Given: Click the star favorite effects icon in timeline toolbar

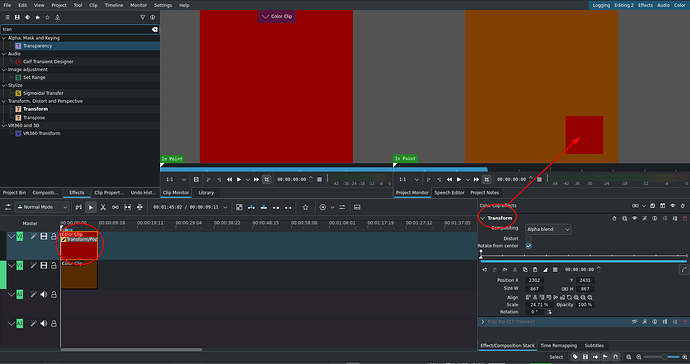Looking at the screenshot, I should tap(305, 207).
